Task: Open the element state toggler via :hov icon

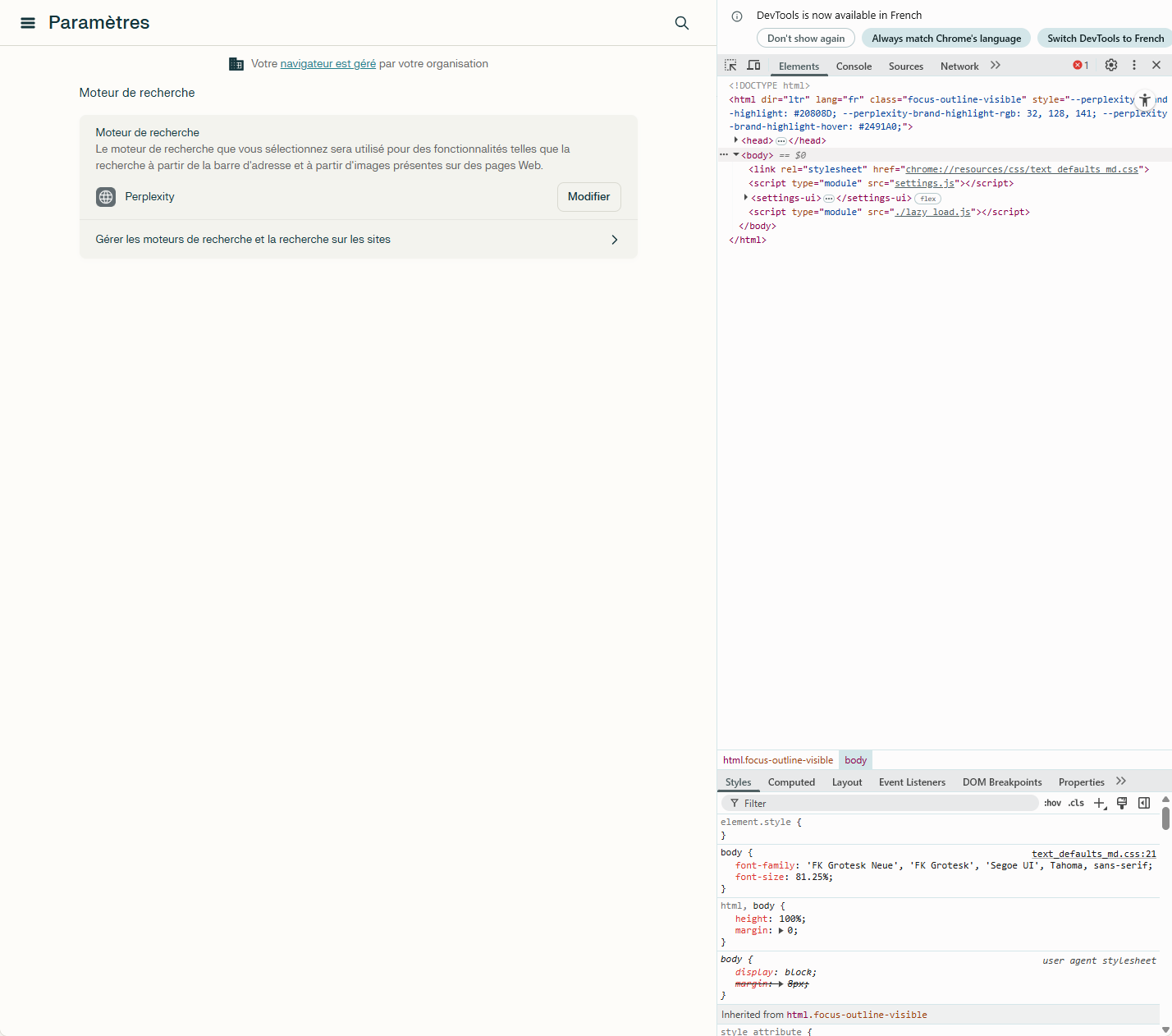Action: point(1051,803)
